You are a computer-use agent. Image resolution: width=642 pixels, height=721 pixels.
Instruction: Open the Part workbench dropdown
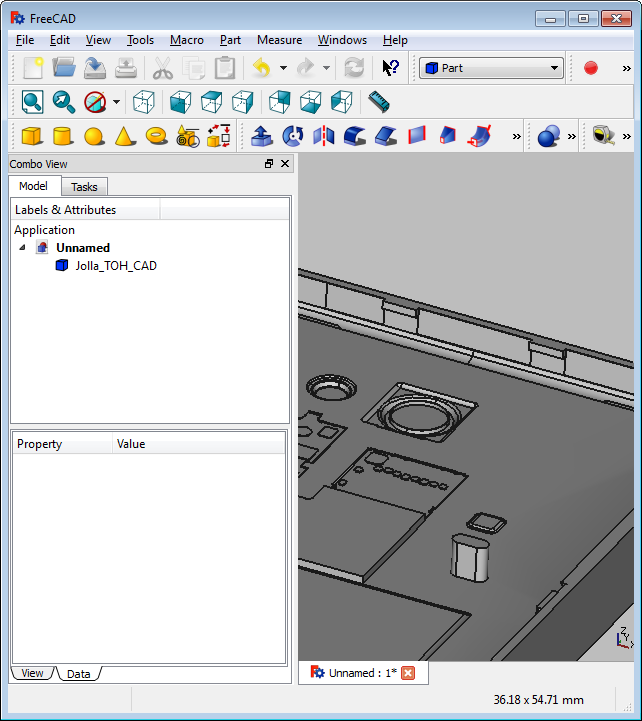pos(491,68)
